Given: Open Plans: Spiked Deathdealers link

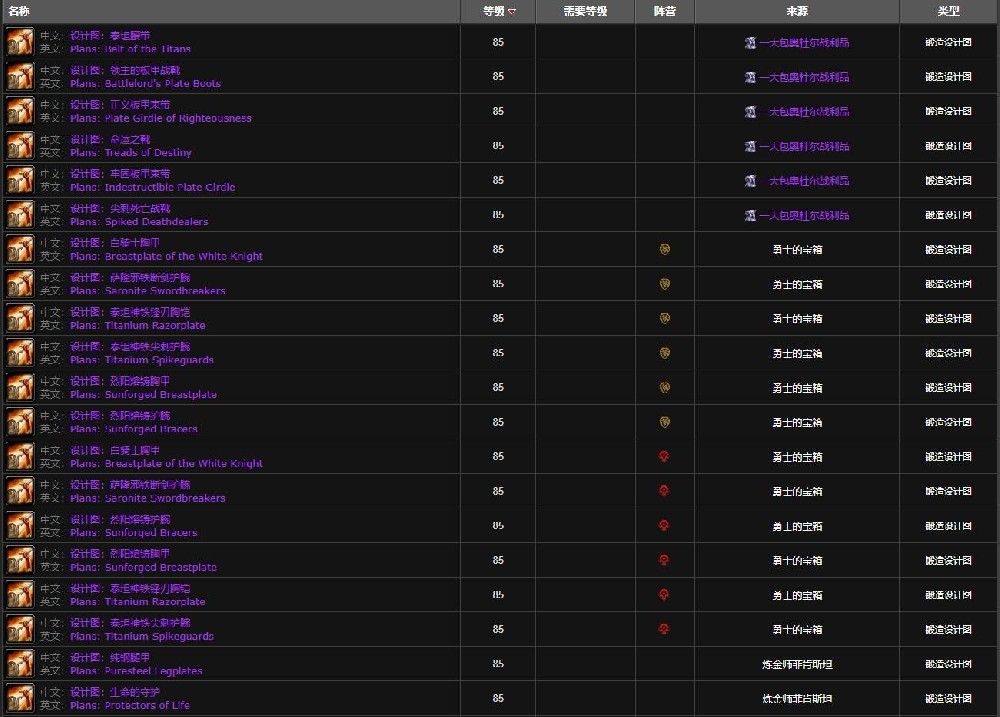Looking at the screenshot, I should [x=139, y=222].
